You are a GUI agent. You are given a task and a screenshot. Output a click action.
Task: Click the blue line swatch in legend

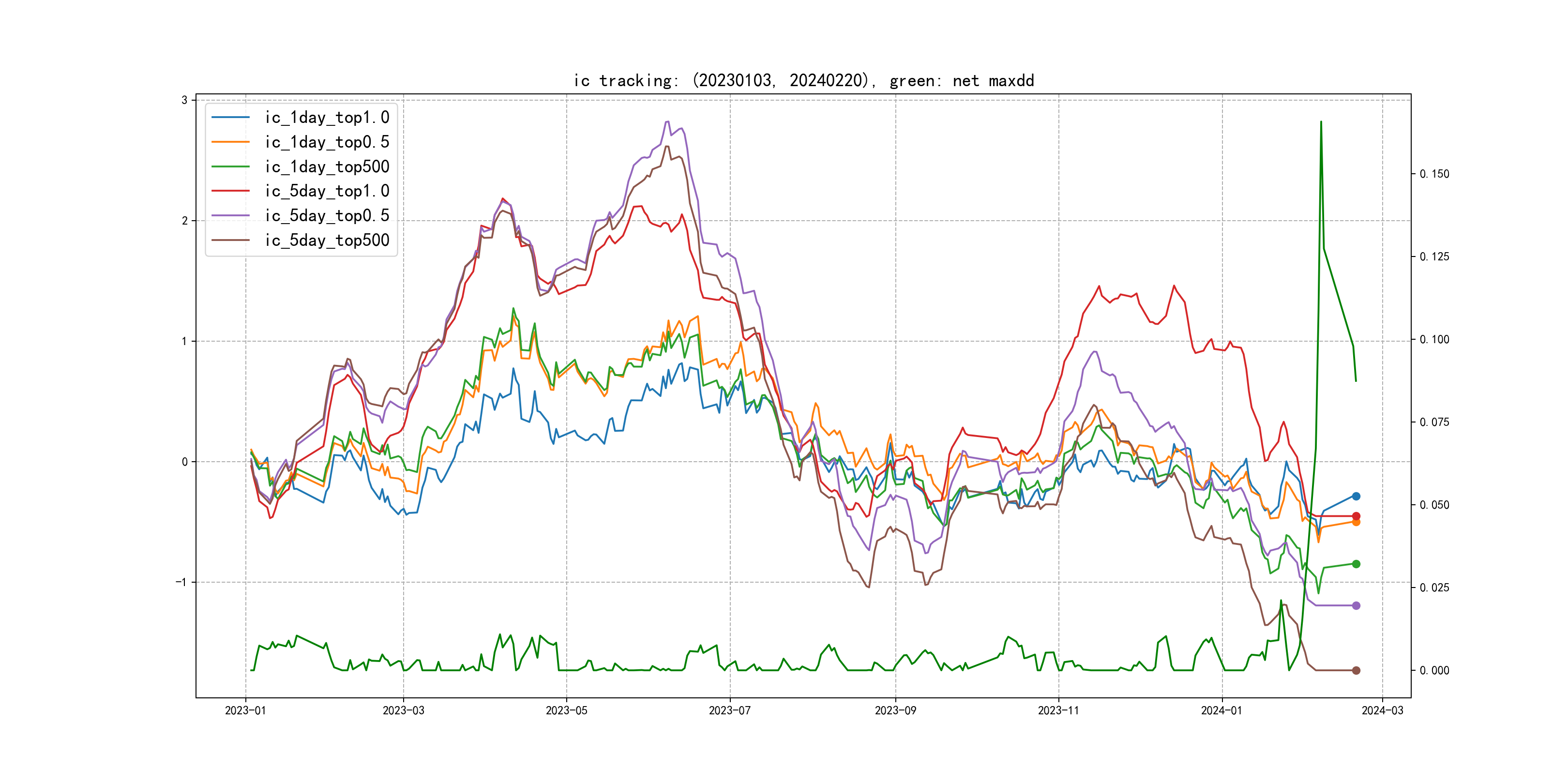point(231,118)
